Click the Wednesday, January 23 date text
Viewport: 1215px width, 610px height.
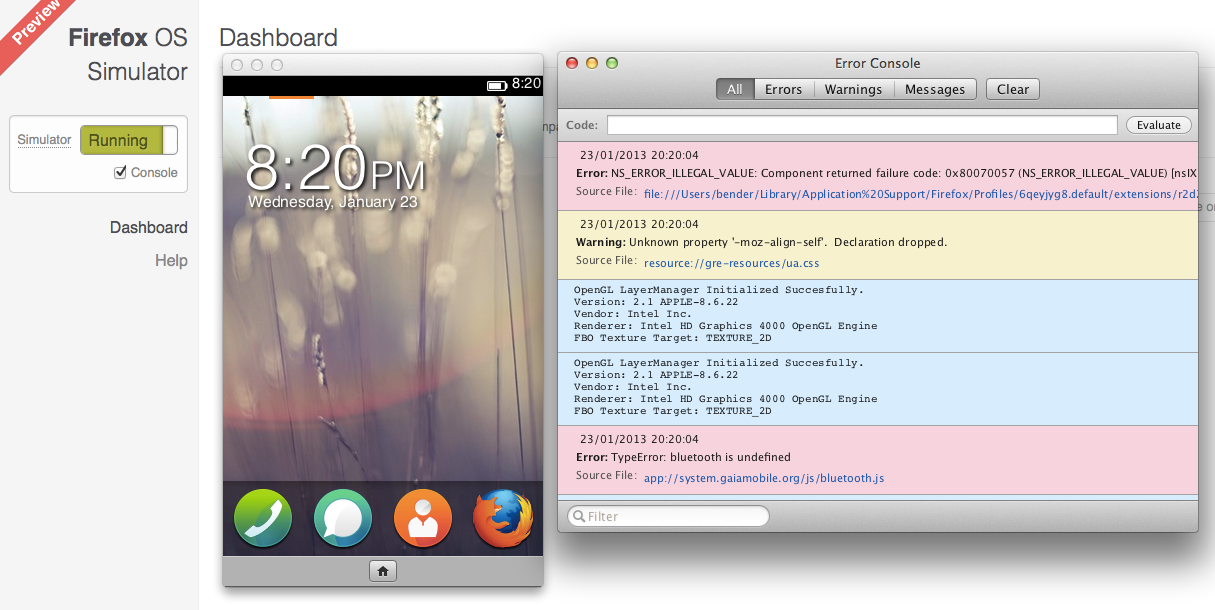(333, 201)
